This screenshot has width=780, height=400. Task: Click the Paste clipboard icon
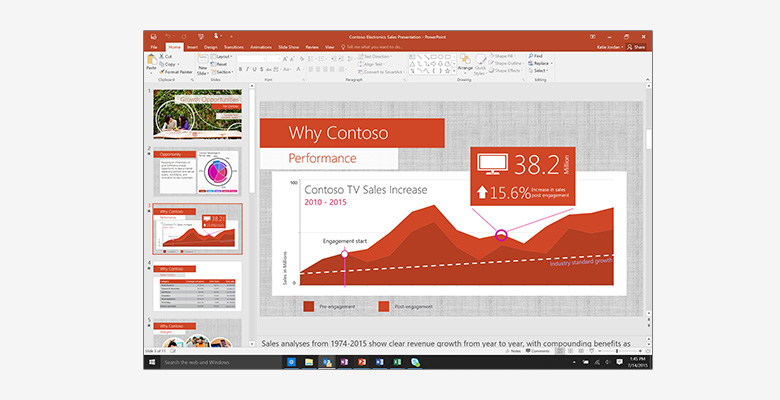tap(152, 63)
